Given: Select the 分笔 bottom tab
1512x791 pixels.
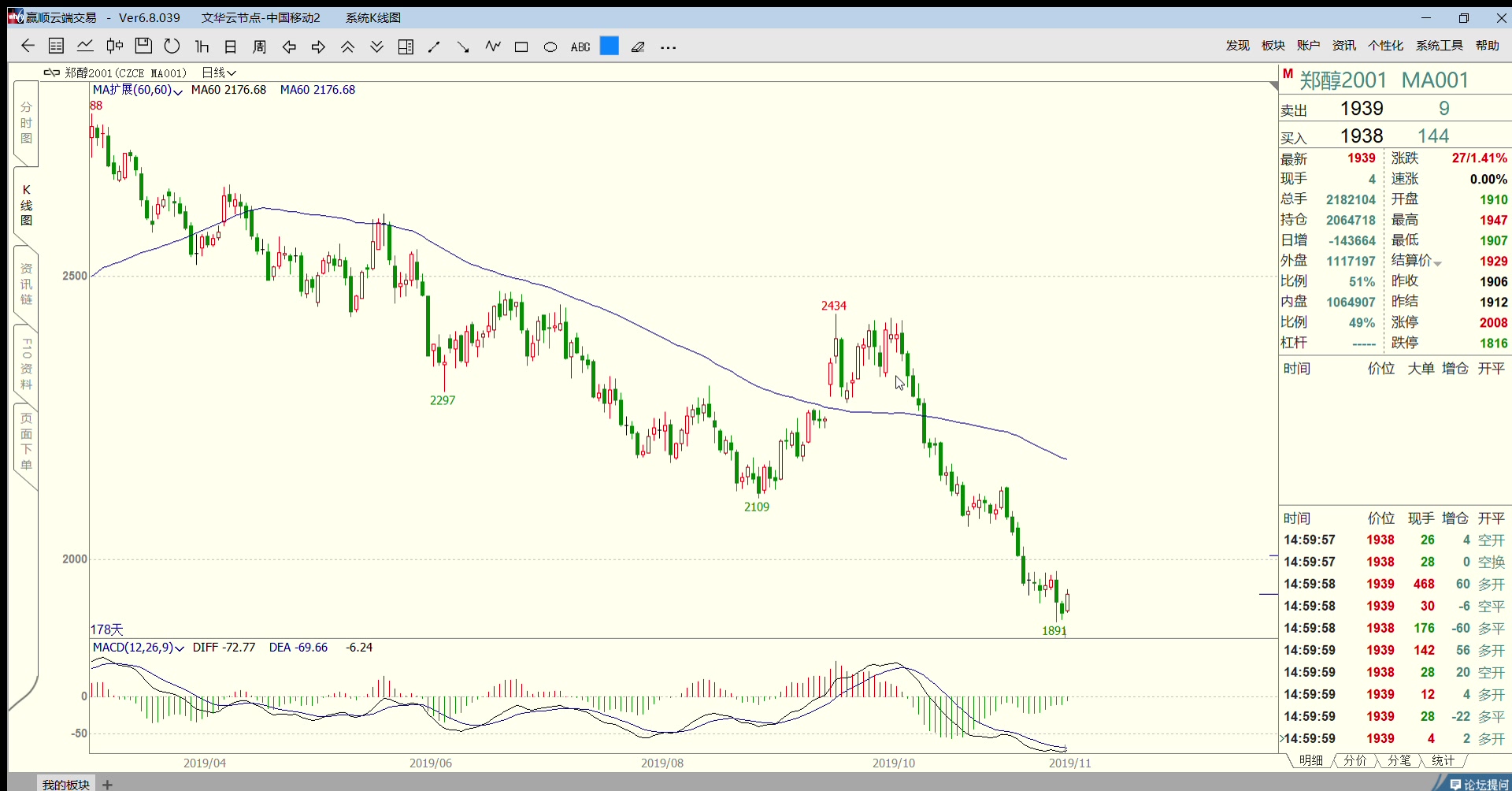Looking at the screenshot, I should pos(1399,760).
